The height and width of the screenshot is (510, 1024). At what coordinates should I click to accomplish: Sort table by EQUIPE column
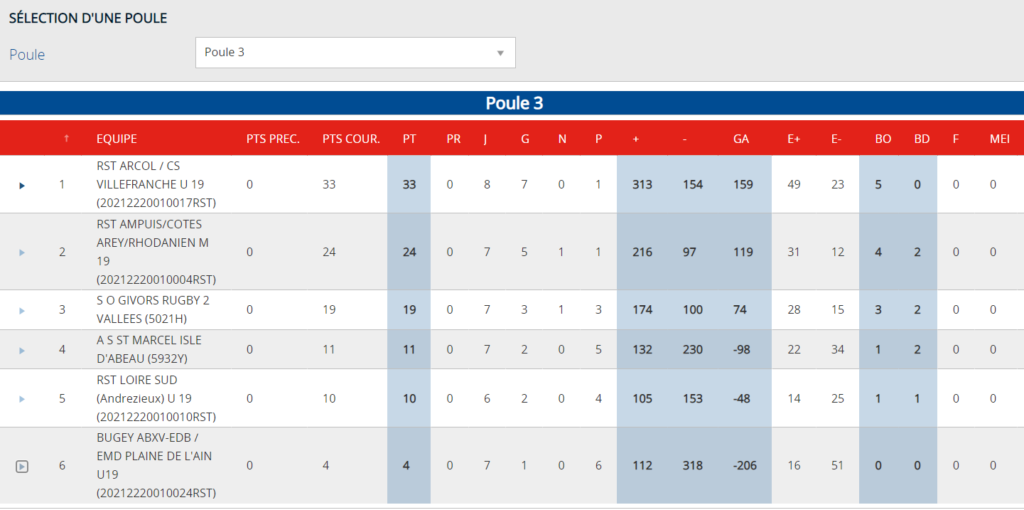117,139
